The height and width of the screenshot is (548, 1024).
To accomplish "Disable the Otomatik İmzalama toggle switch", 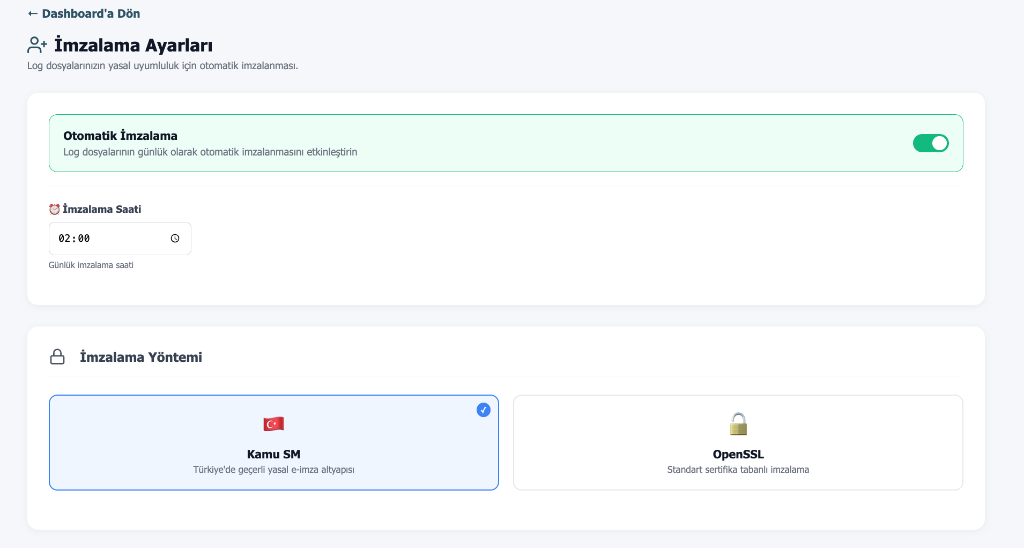I will coord(930,143).
